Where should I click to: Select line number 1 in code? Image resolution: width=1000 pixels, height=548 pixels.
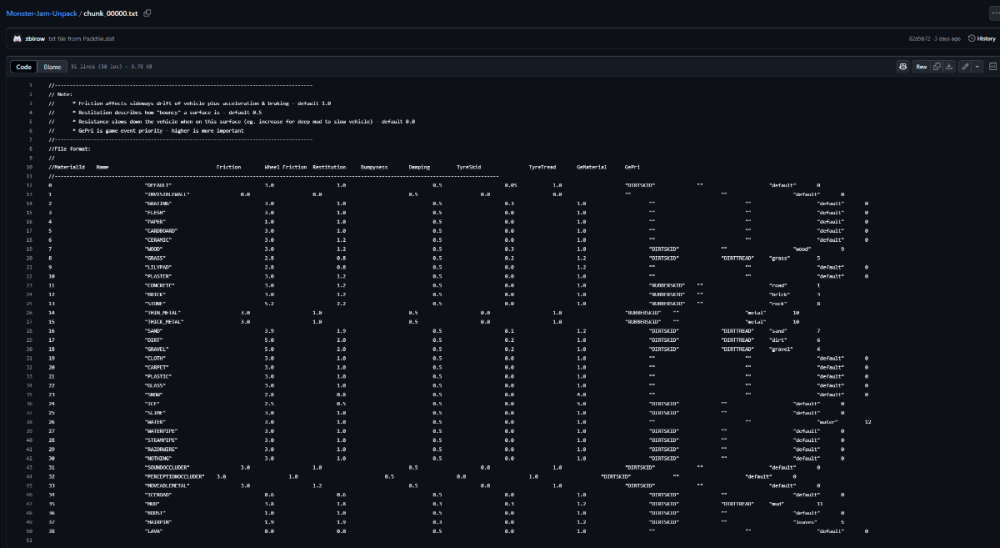[30, 85]
